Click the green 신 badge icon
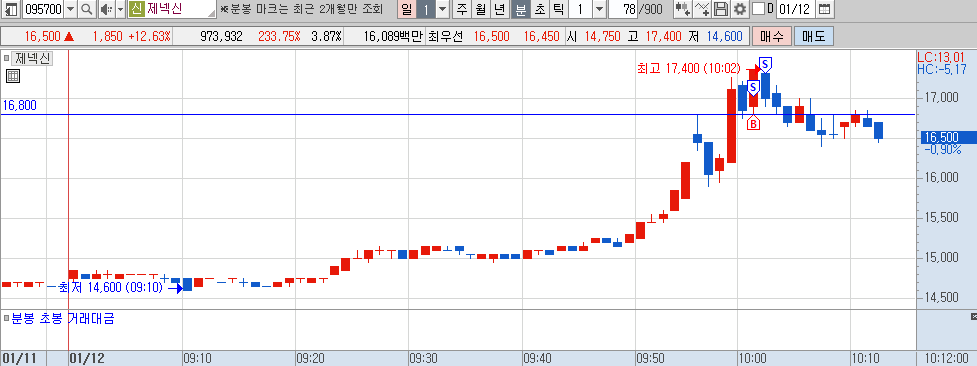This screenshot has width=977, height=366. [136, 9]
